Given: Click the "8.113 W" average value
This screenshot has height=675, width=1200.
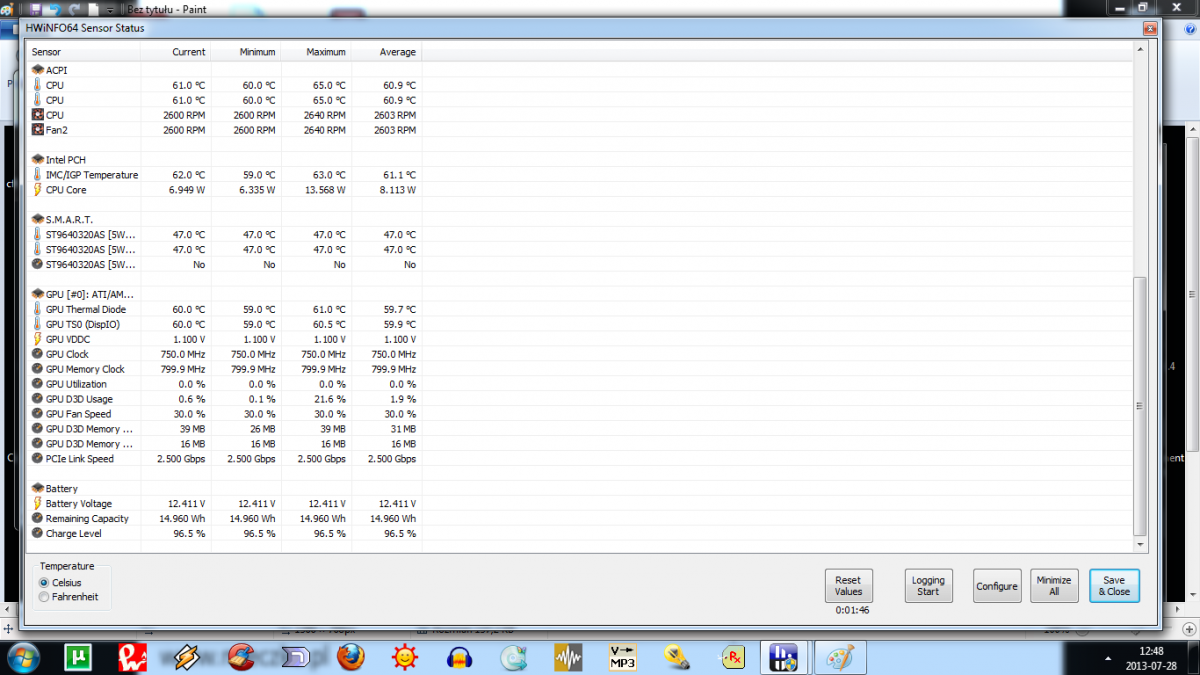Looking at the screenshot, I should pyautogui.click(x=398, y=190).
